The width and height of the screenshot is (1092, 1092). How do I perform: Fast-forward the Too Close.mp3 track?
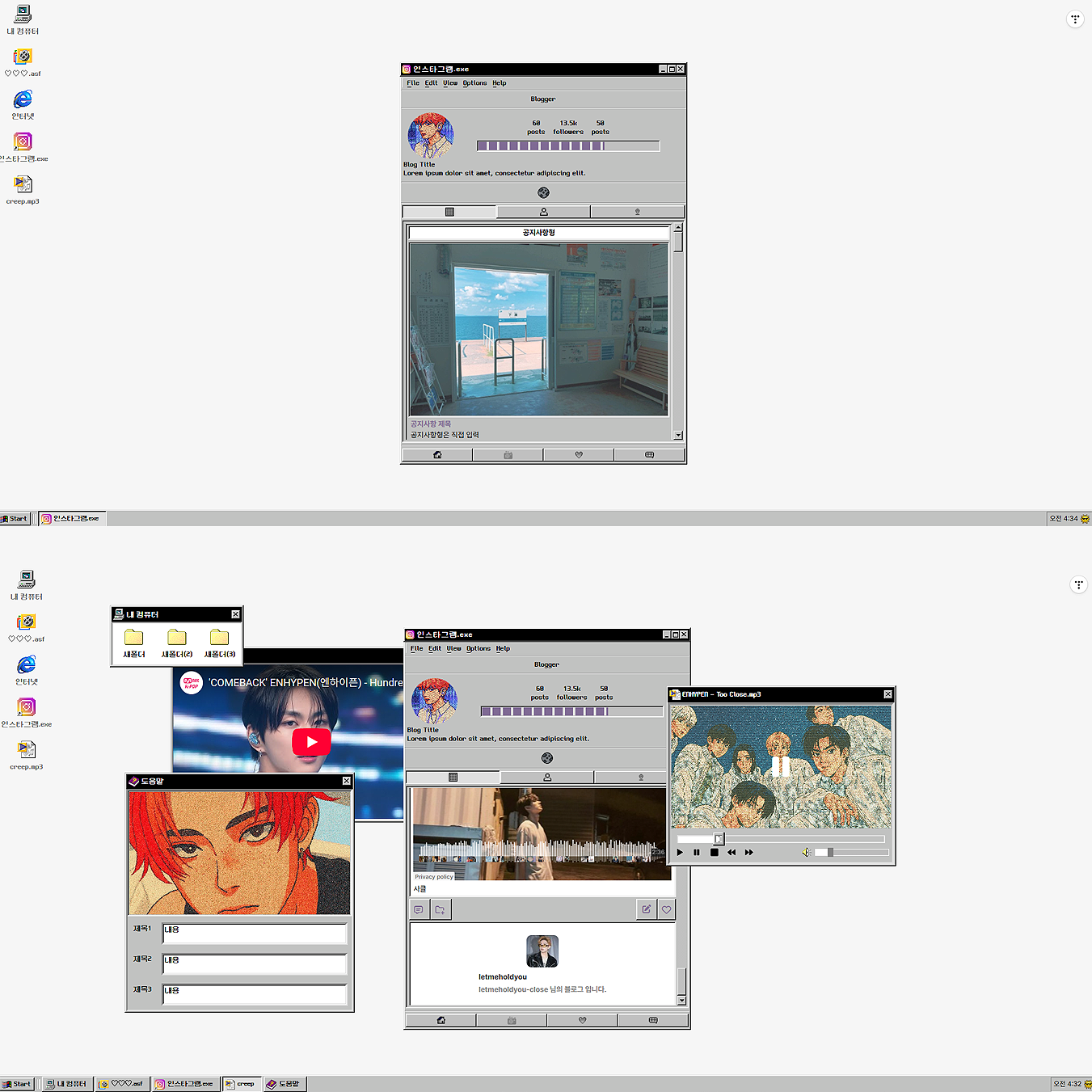tap(749, 852)
